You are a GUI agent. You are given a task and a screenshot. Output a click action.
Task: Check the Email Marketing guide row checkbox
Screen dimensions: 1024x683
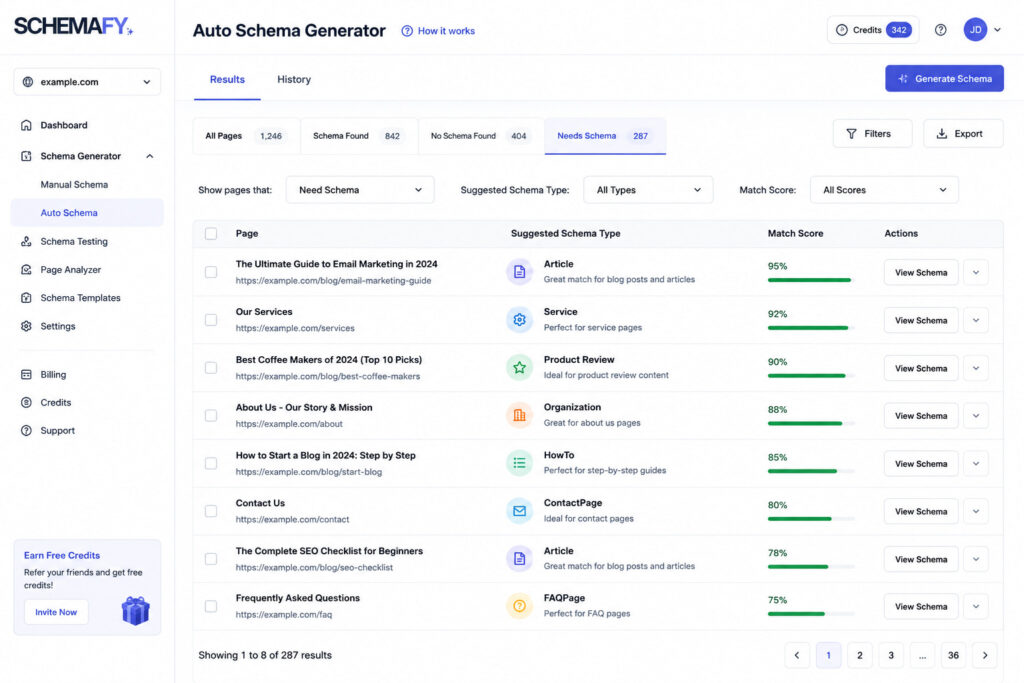click(x=211, y=272)
